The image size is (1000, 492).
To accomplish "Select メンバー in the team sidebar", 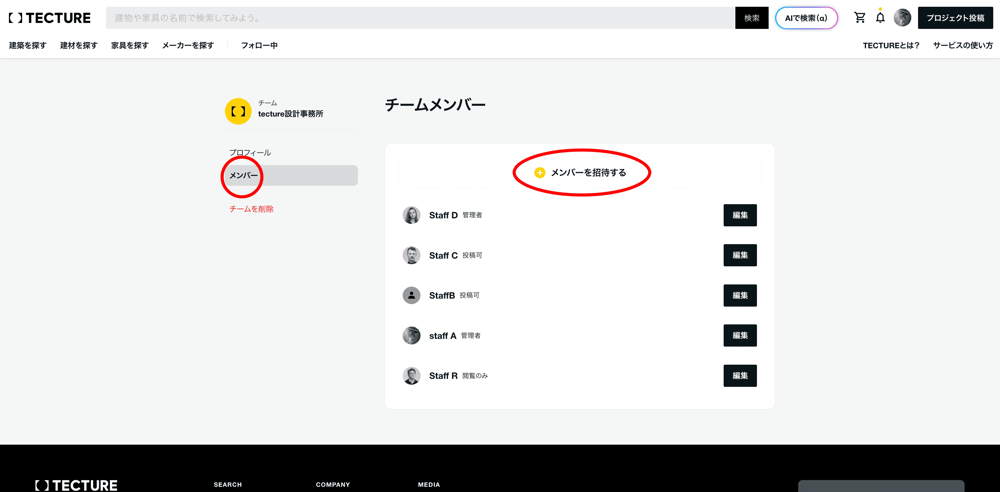I will pos(244,176).
